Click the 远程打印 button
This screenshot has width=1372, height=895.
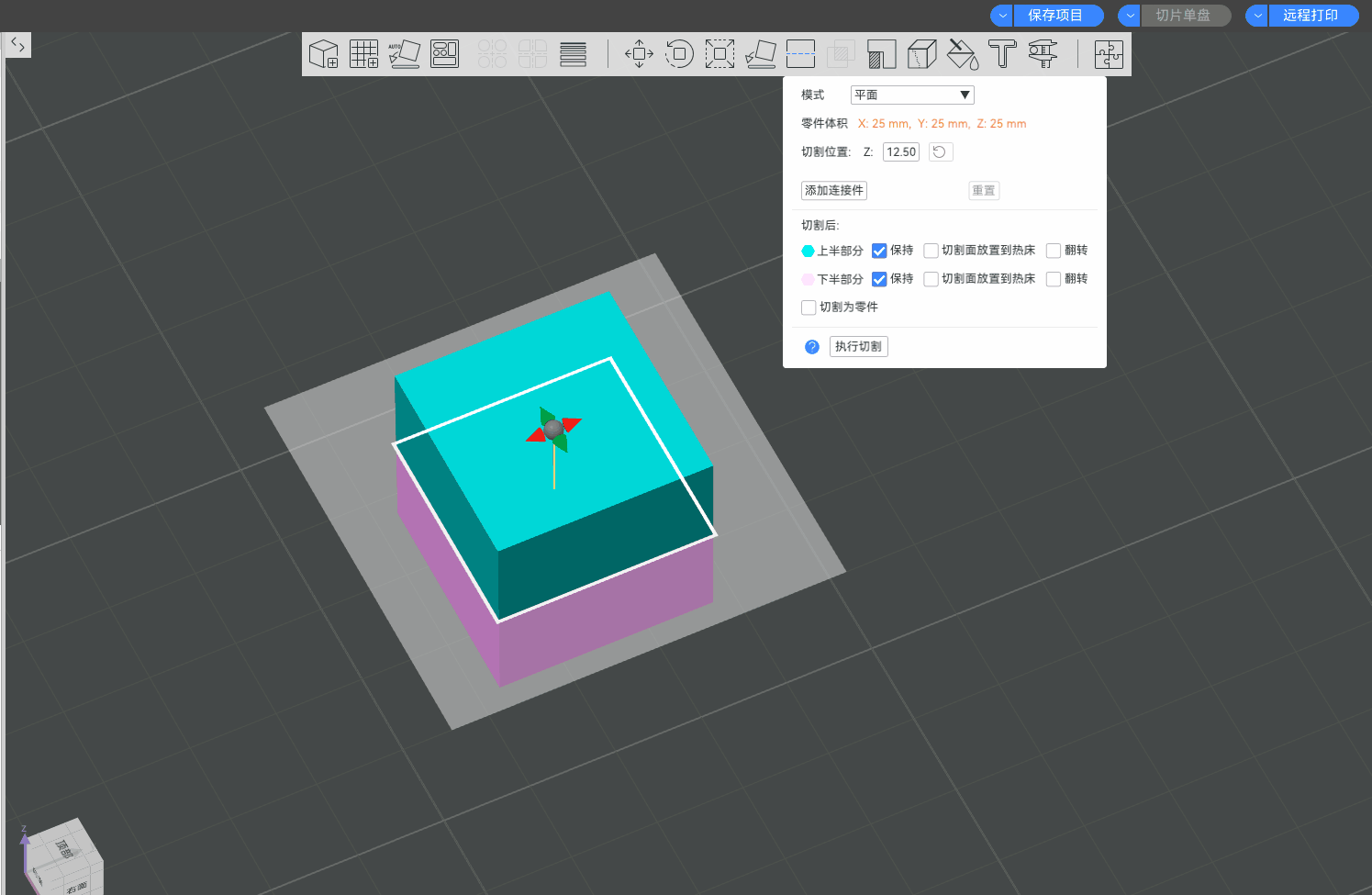point(1313,16)
